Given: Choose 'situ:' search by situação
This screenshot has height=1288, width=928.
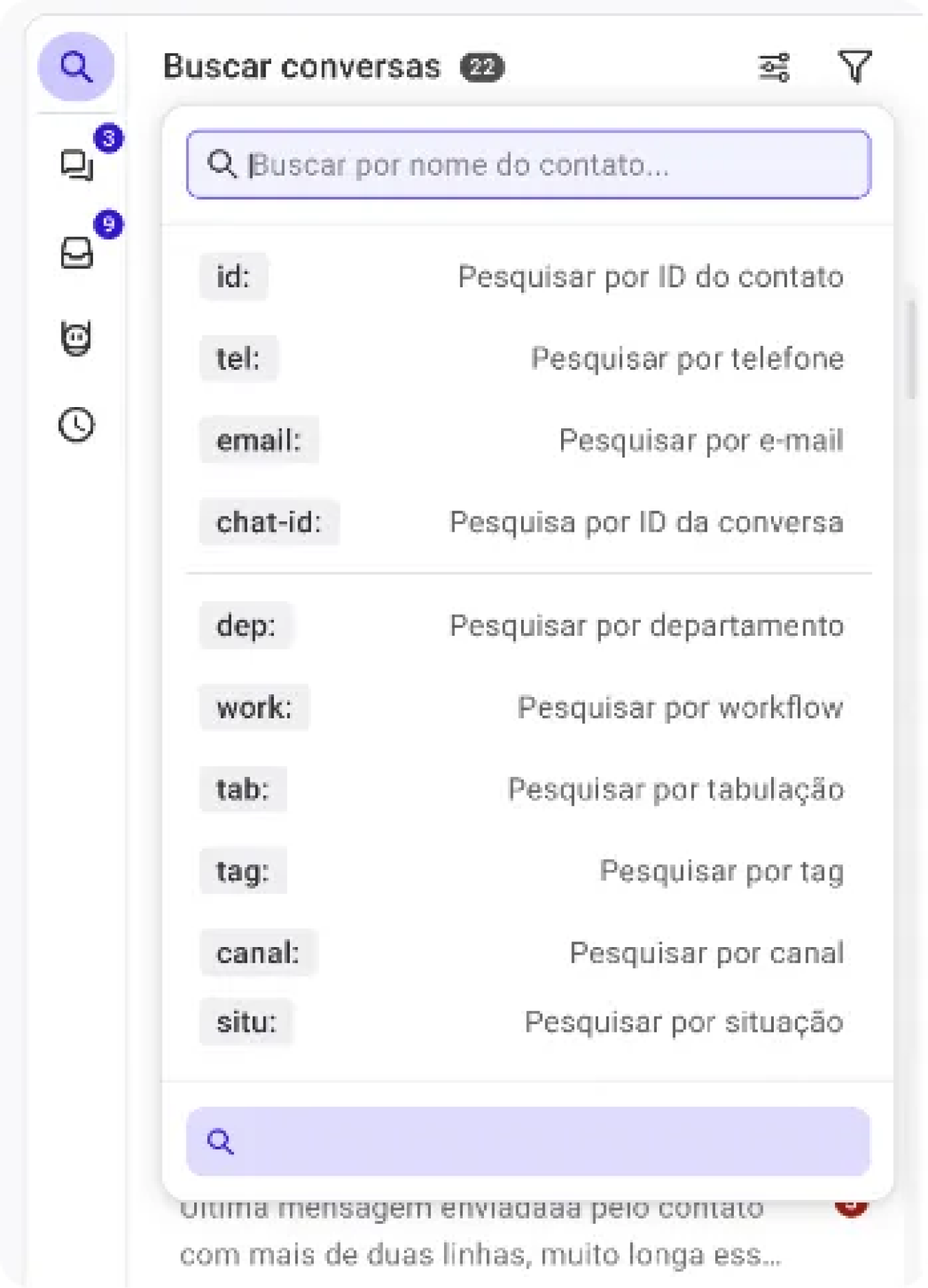Looking at the screenshot, I should pyautogui.click(x=523, y=1022).
